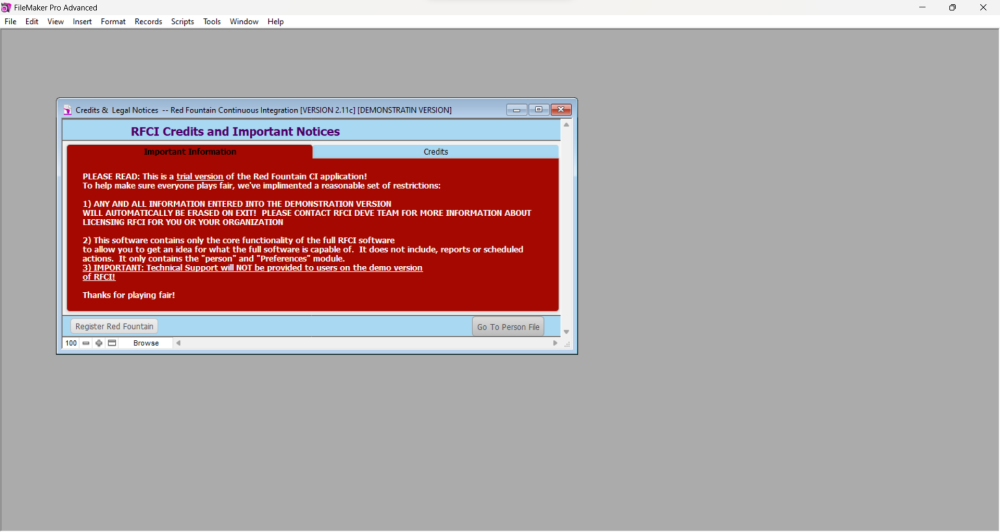
Task: Open the Records menu
Action: pos(148,21)
